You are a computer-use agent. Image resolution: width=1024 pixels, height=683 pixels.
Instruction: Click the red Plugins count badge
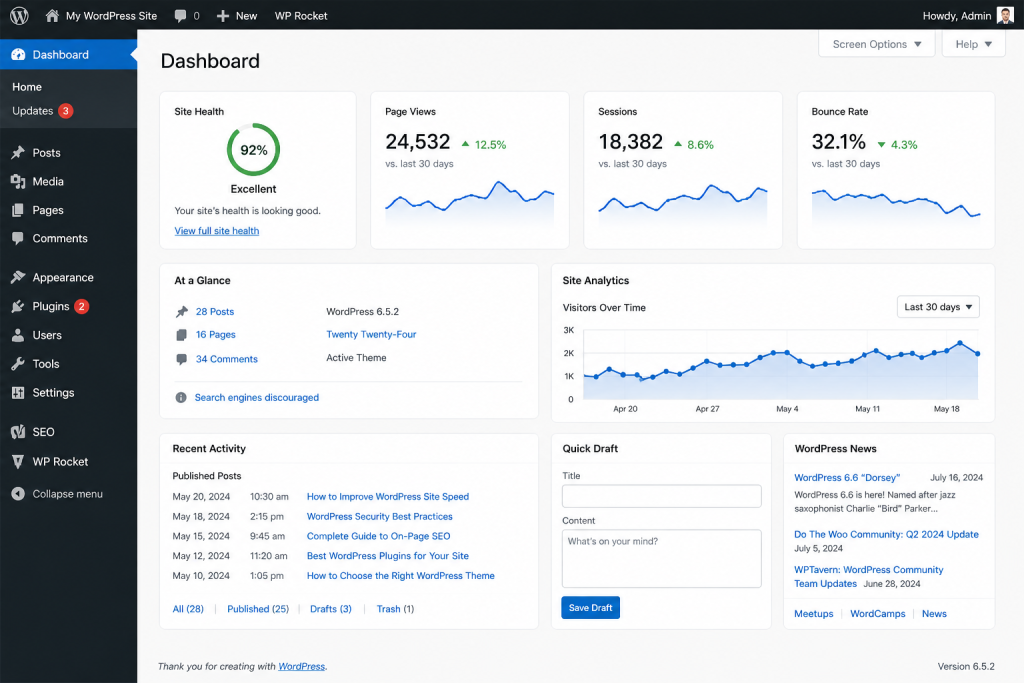(x=82, y=306)
